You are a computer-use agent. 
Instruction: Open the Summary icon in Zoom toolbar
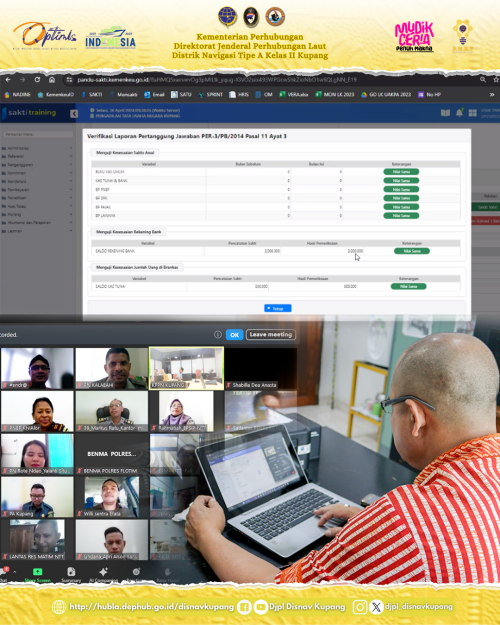(71, 572)
